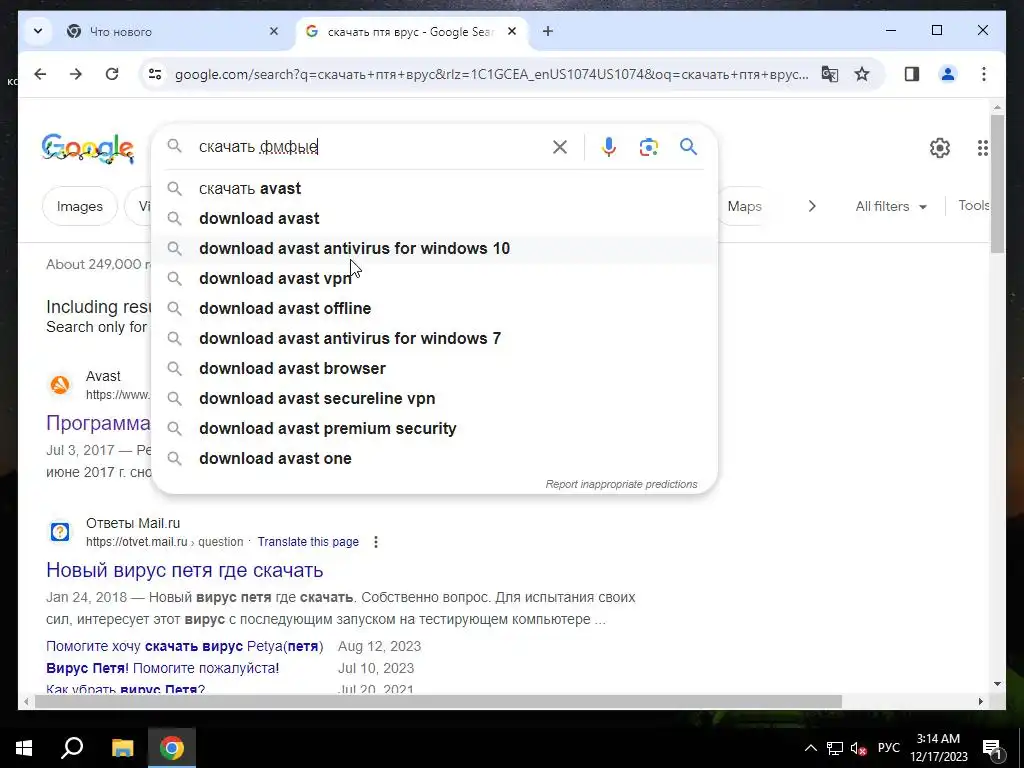Bookmark this page with the star

coord(862,74)
